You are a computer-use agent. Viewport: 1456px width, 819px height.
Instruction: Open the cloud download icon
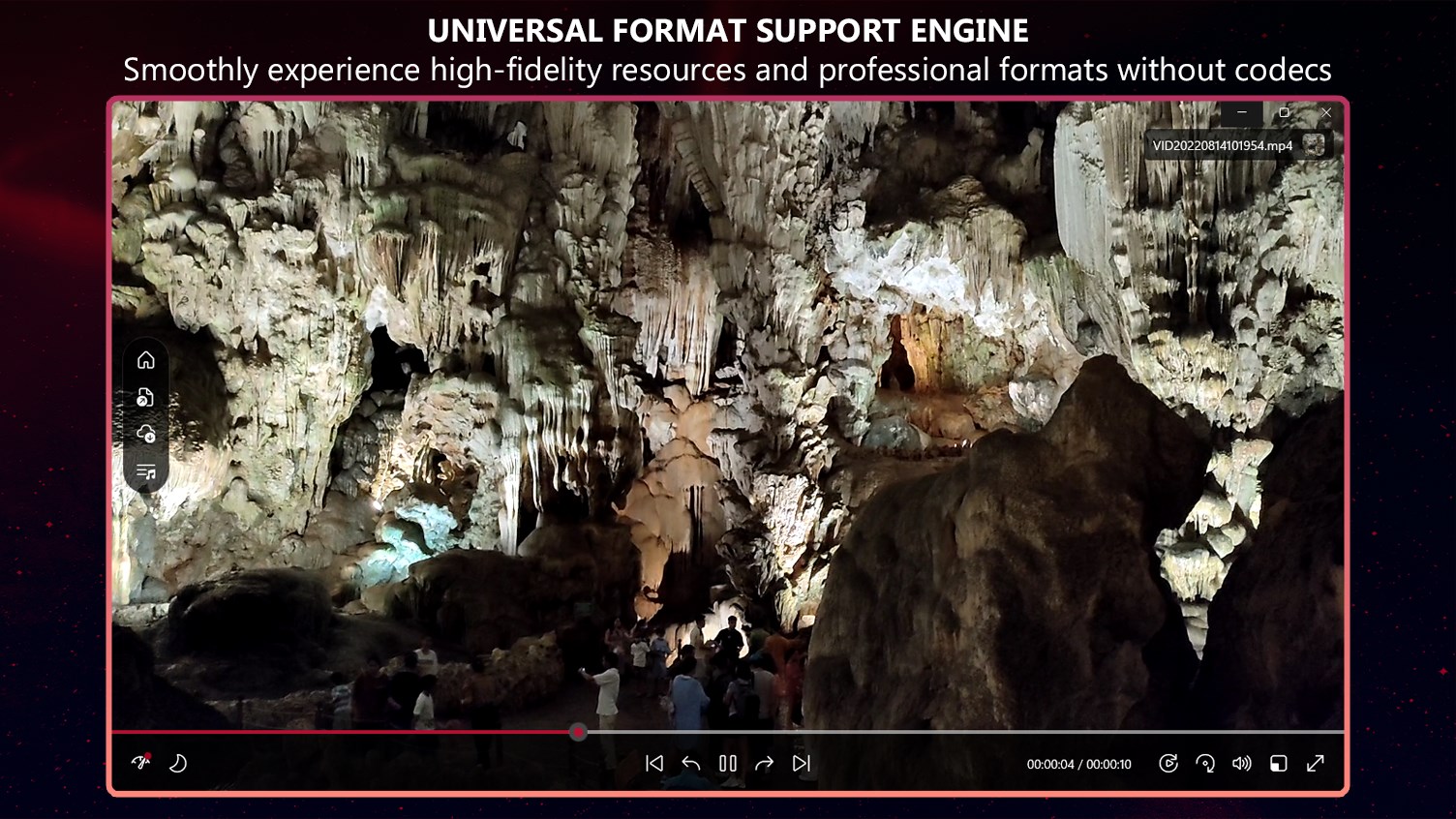146,434
